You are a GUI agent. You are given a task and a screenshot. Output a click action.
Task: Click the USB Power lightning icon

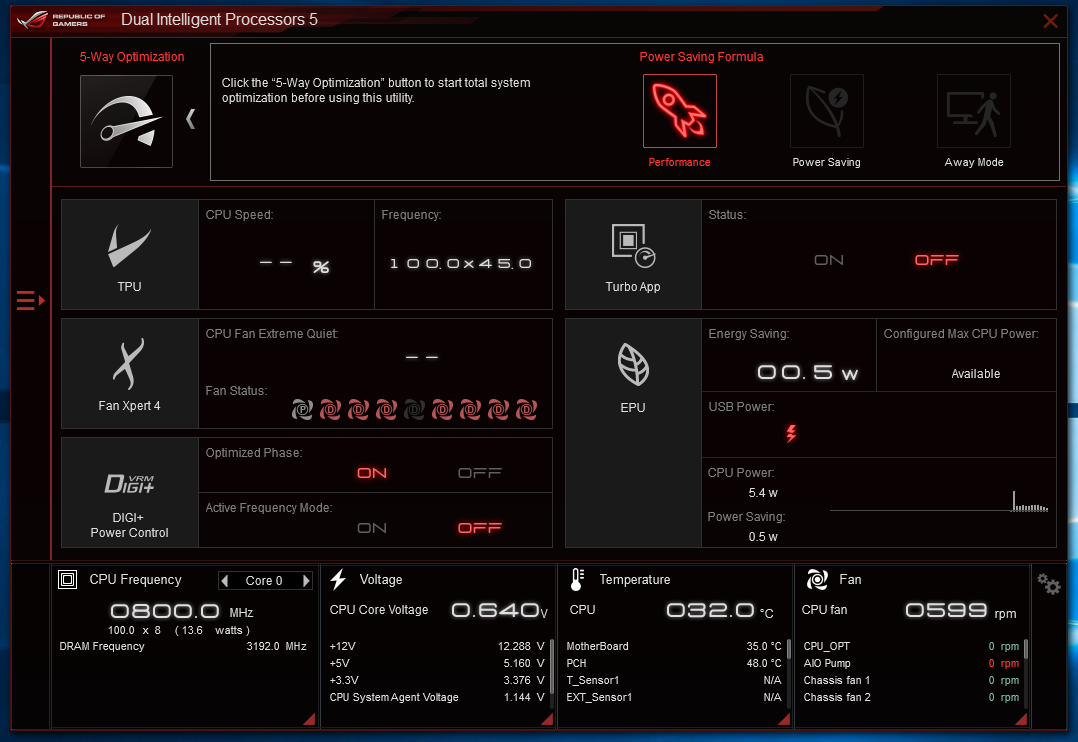click(x=791, y=433)
